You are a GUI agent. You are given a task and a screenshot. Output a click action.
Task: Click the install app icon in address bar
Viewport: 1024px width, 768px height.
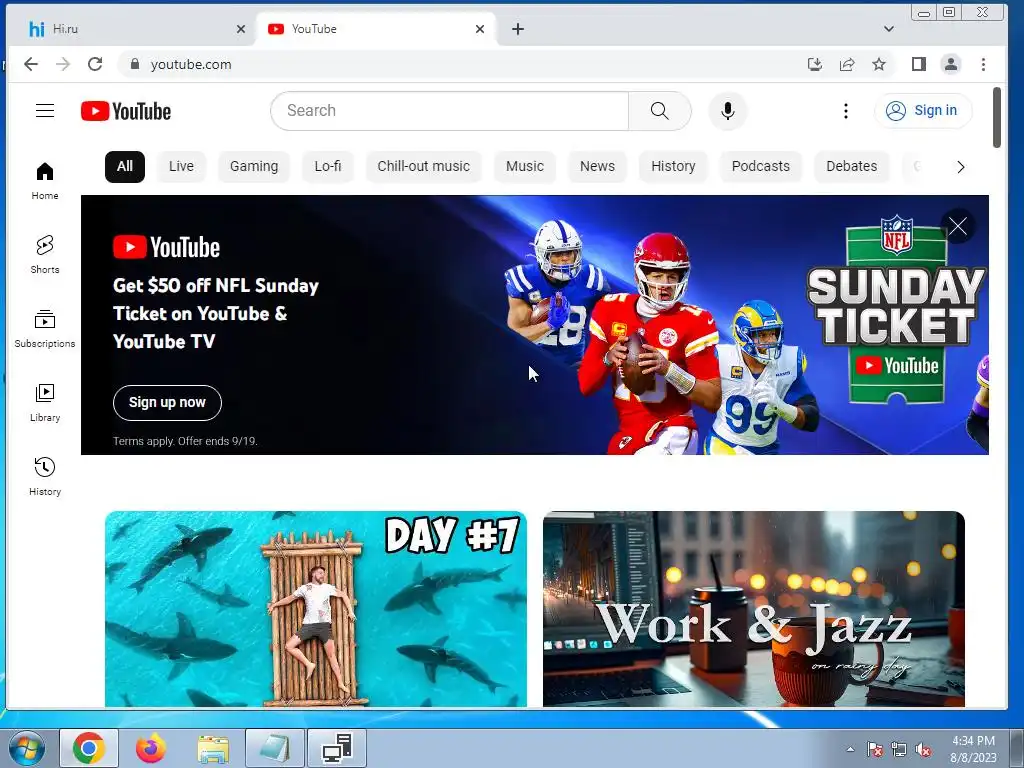pos(814,64)
